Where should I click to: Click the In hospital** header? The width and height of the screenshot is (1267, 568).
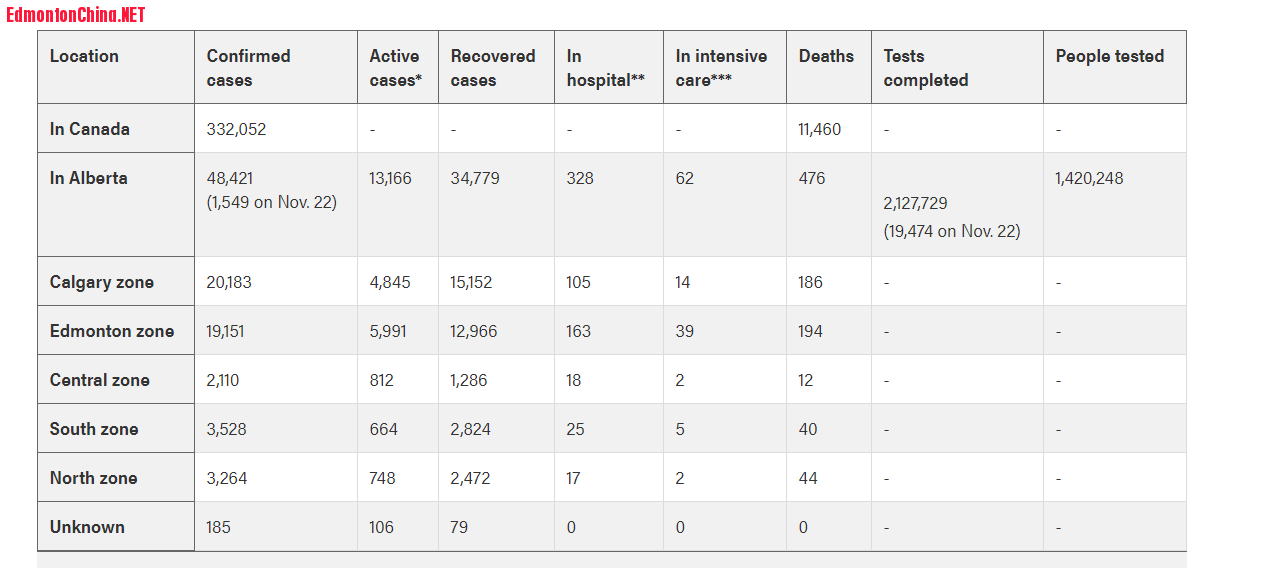click(605, 68)
